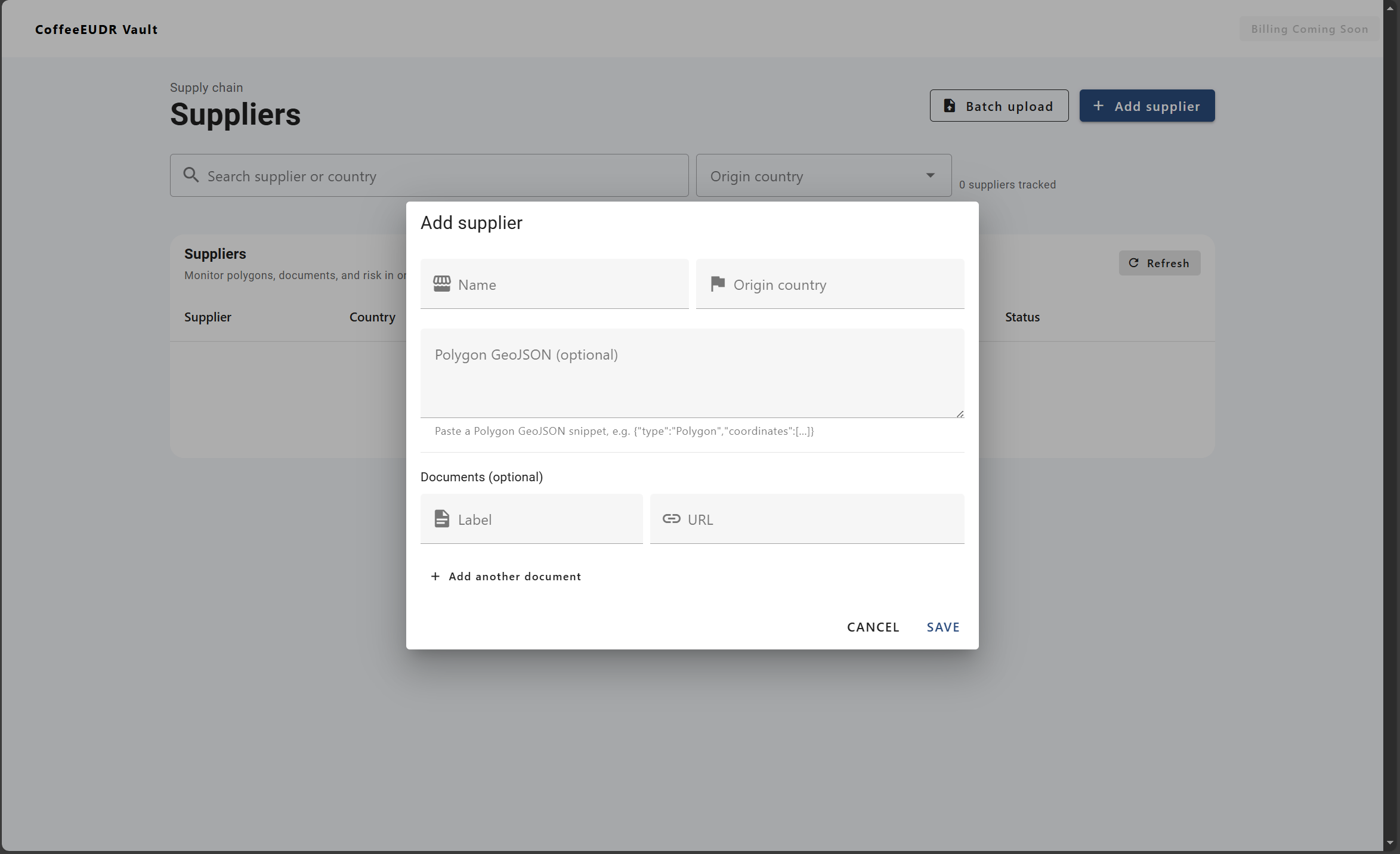Click the Billing Coming Soon button

coord(1309,29)
